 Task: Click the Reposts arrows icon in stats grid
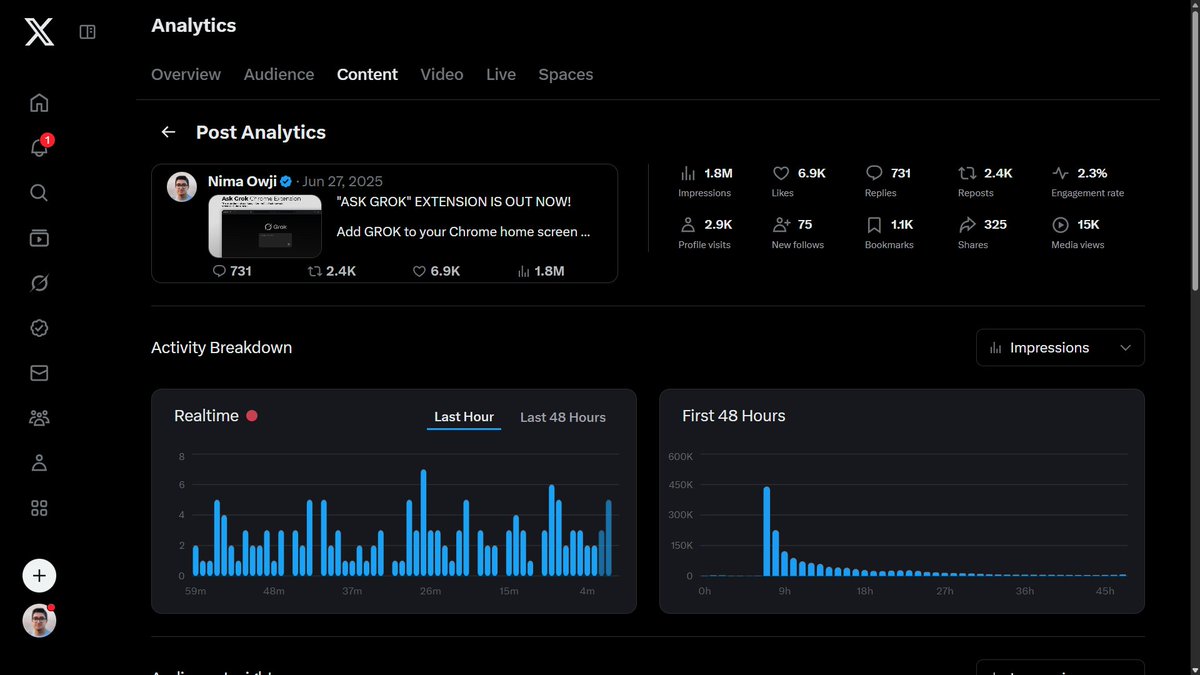[967, 173]
